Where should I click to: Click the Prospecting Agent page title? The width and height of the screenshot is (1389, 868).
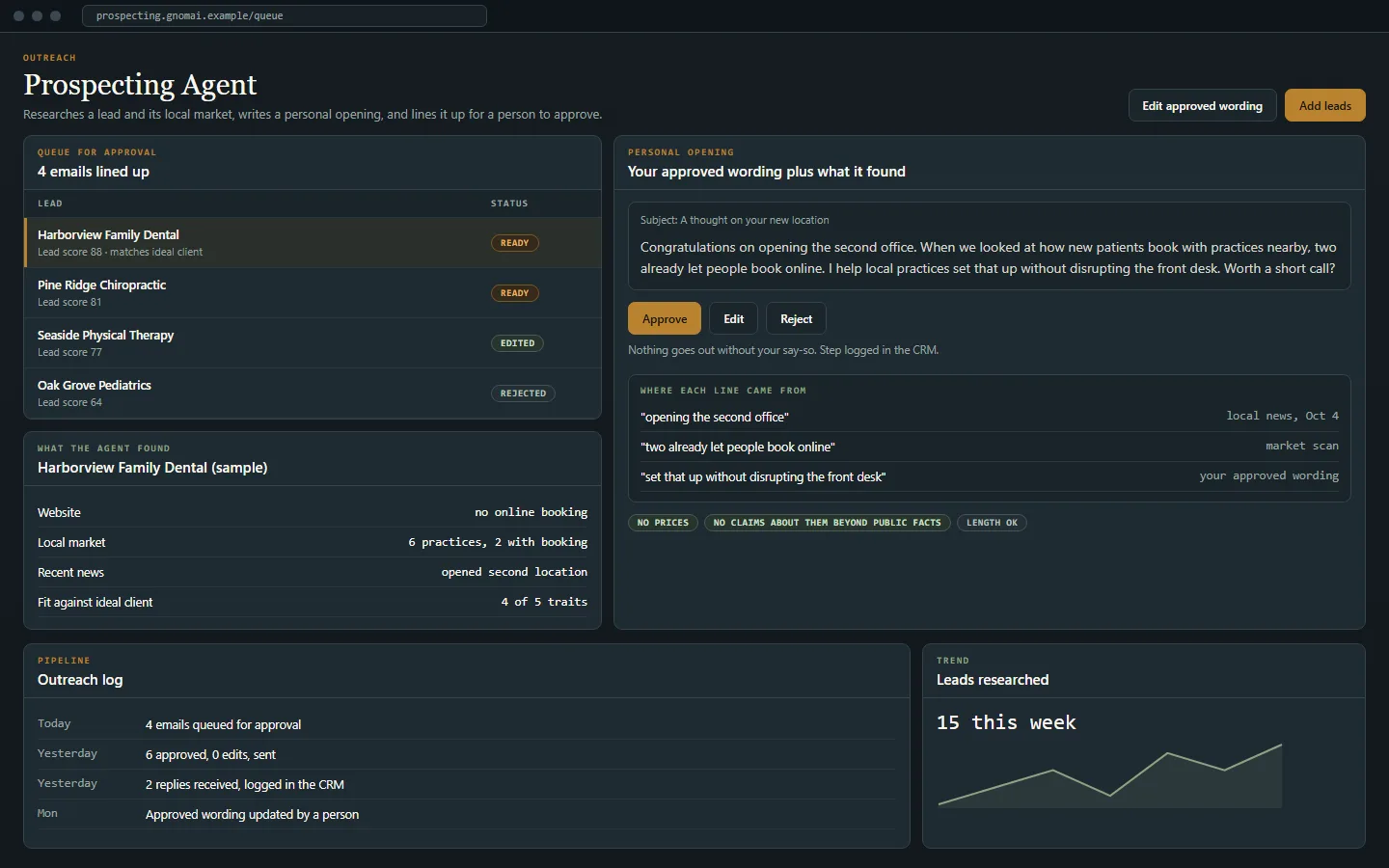pyautogui.click(x=140, y=85)
